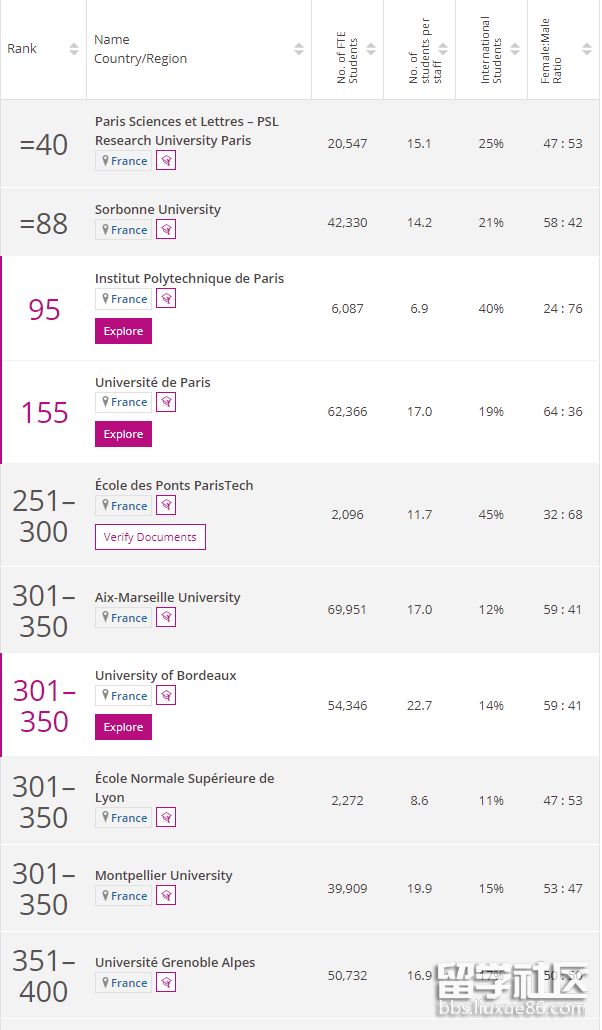Sort table by Rank column

[x=73, y=49]
